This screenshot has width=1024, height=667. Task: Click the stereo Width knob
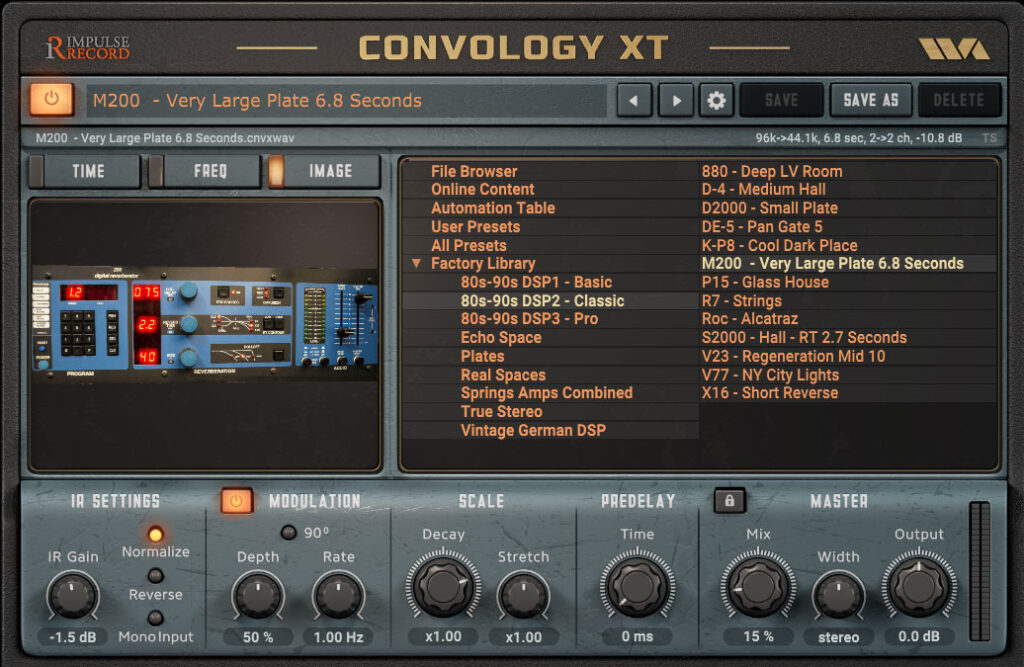[x=839, y=596]
